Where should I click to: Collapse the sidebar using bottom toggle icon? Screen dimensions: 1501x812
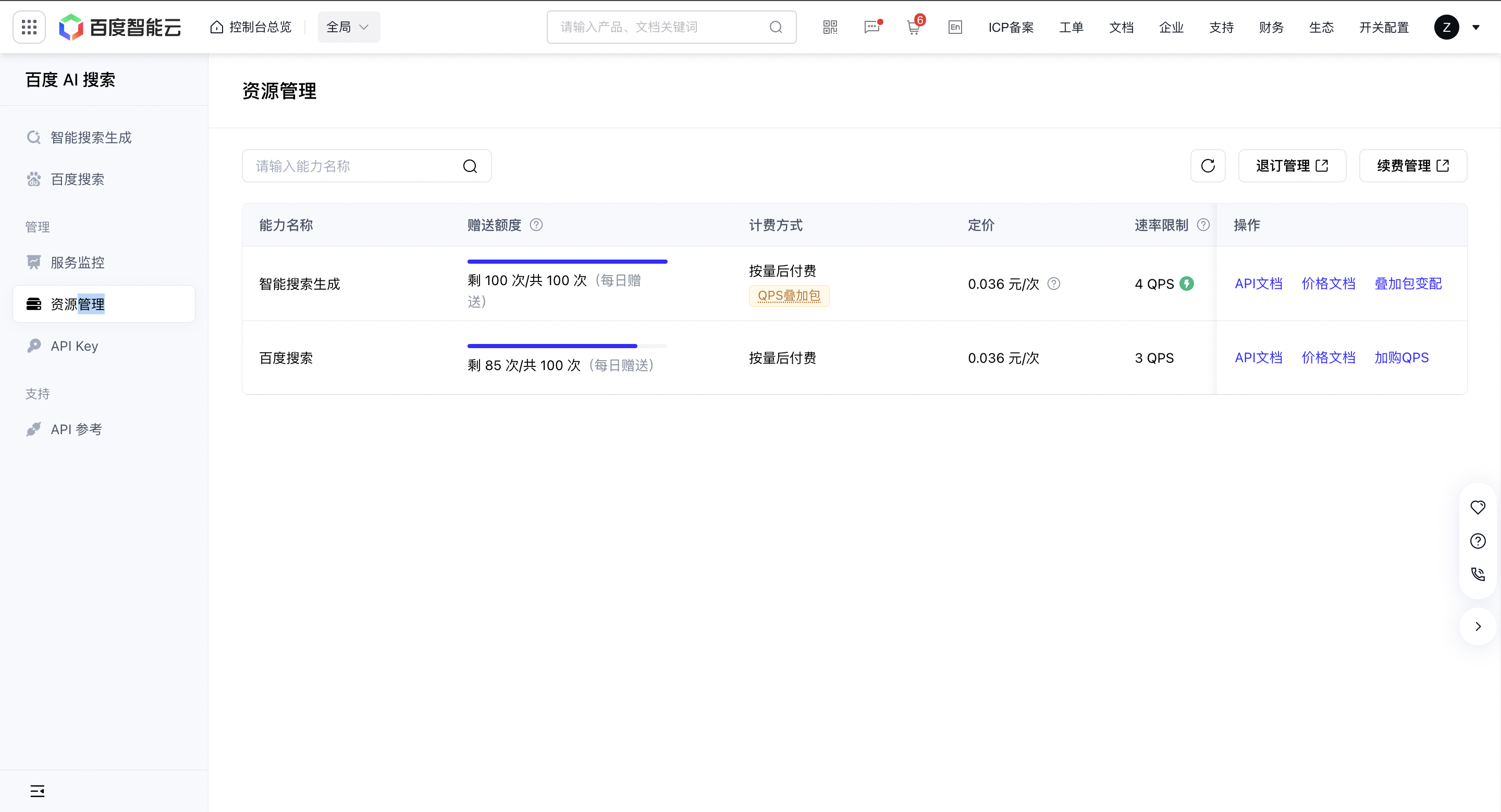[x=38, y=791]
